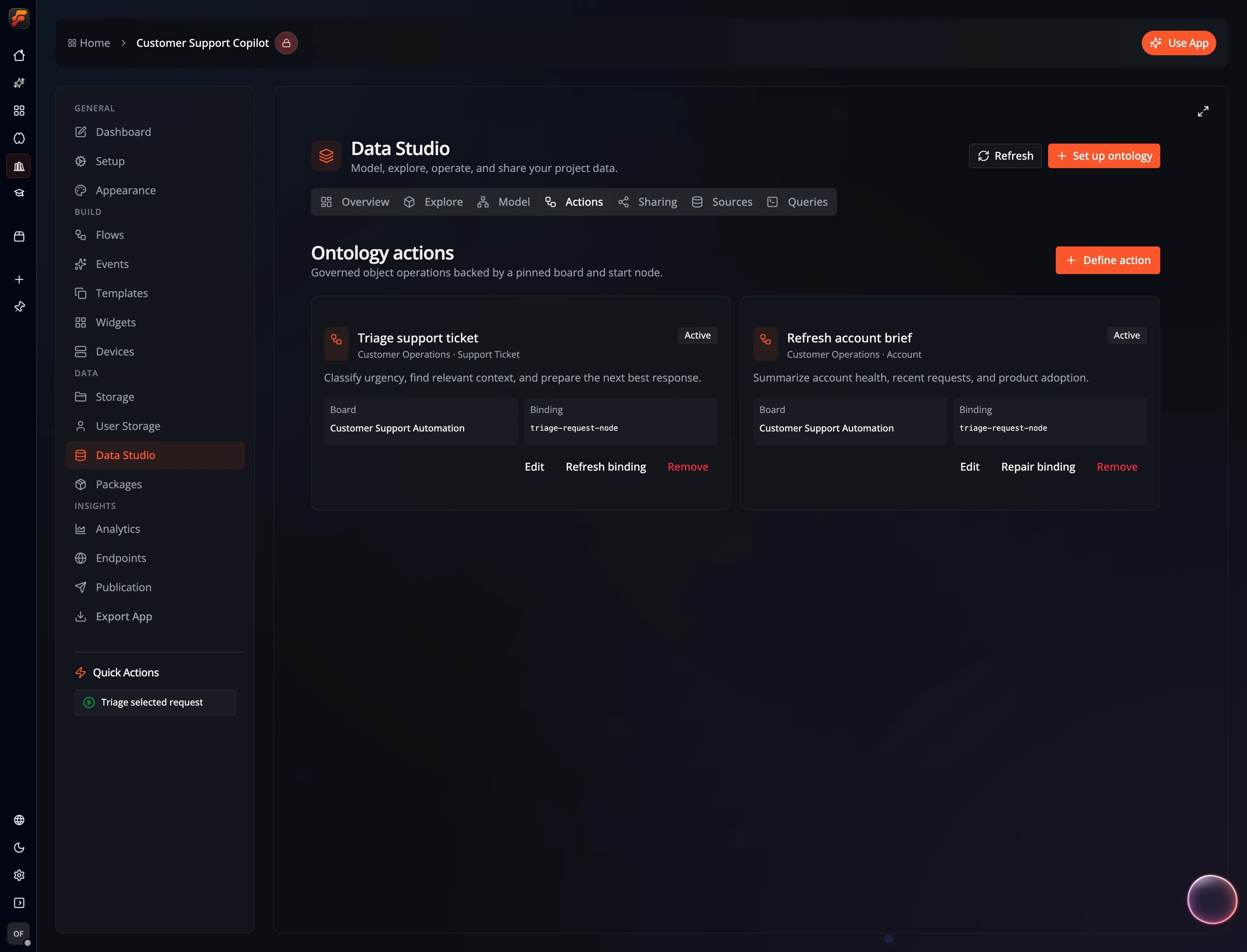Click the Refresh button in Data Studio

pos(1005,156)
